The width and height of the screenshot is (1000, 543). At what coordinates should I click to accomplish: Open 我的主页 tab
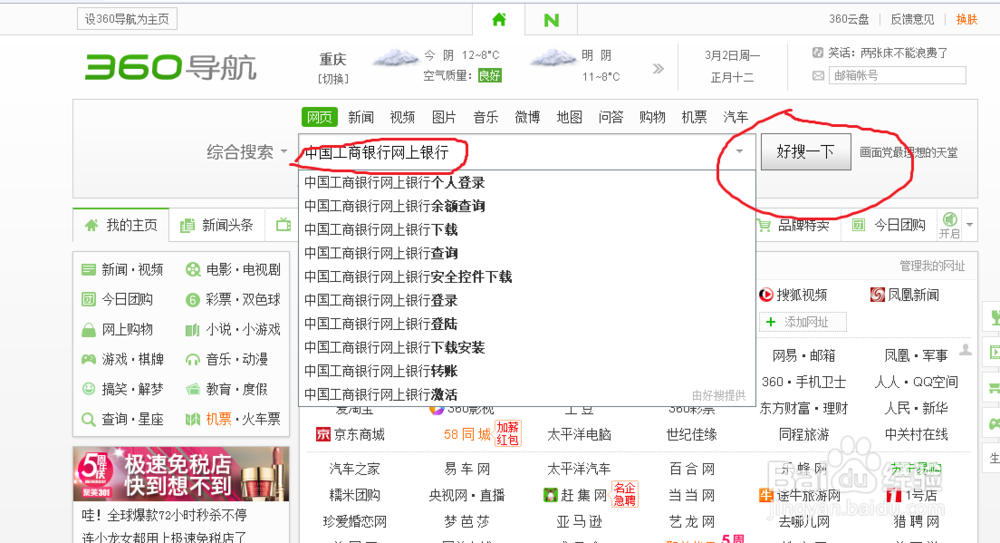[x=121, y=225]
